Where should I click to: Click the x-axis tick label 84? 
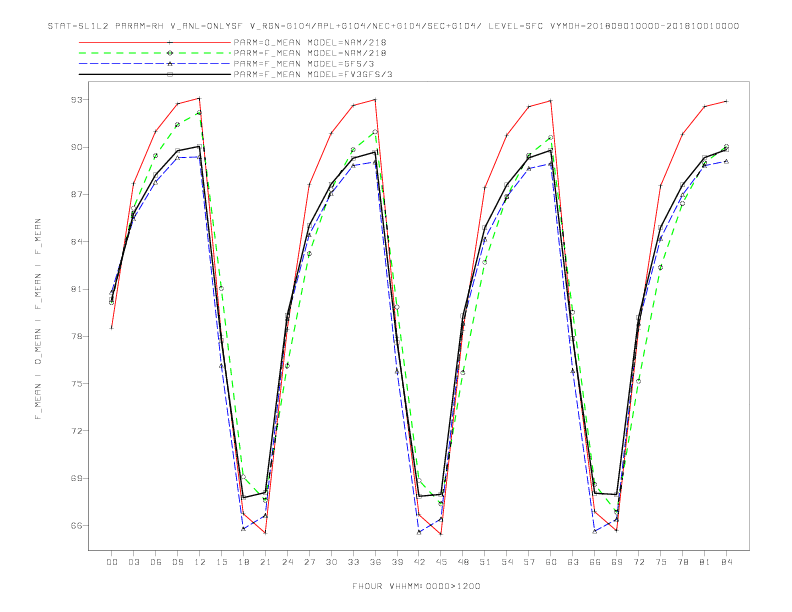(x=727, y=562)
